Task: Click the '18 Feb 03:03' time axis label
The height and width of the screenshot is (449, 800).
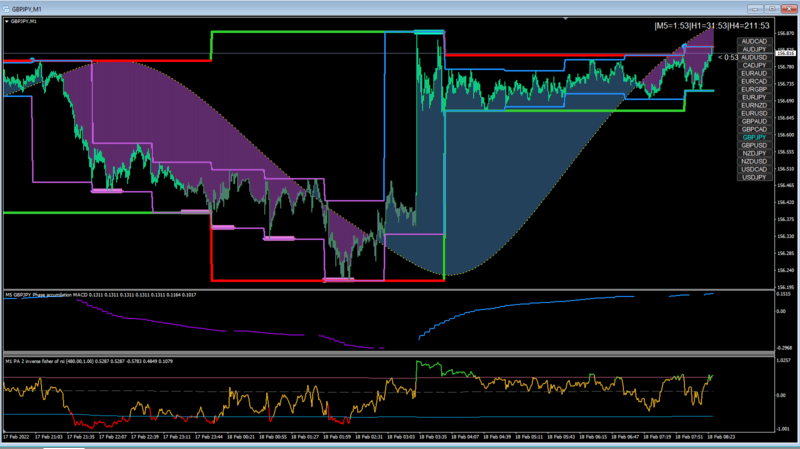Action: 401,437
